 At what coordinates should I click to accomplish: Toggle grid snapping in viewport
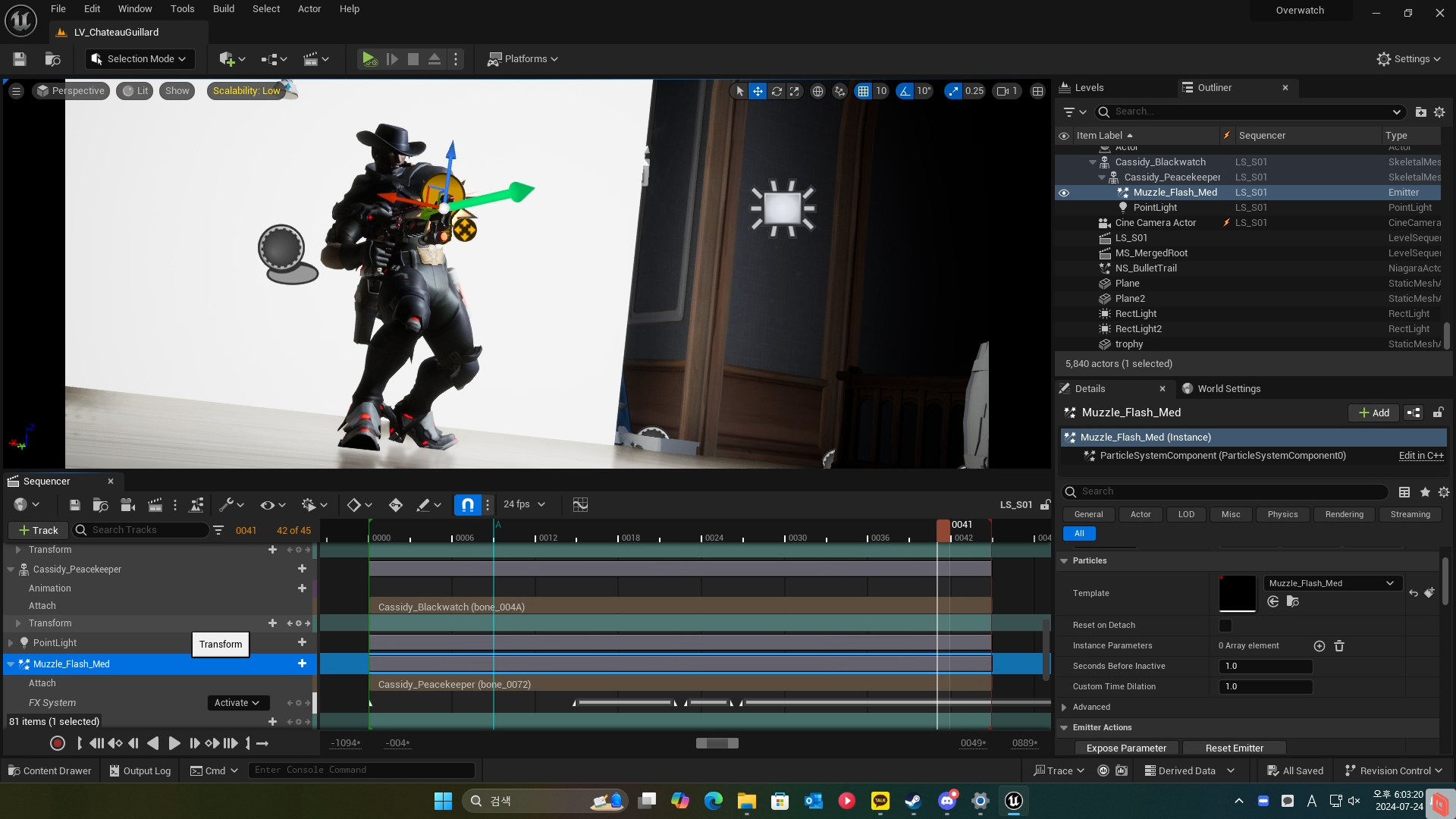tap(863, 91)
